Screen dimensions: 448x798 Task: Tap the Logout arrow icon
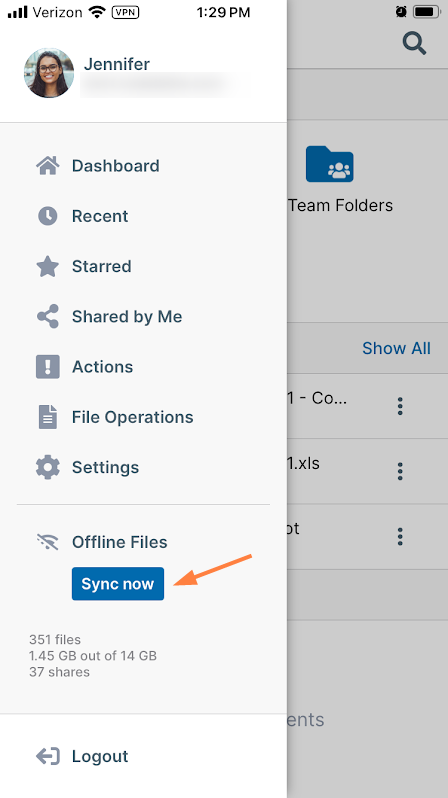[48, 756]
